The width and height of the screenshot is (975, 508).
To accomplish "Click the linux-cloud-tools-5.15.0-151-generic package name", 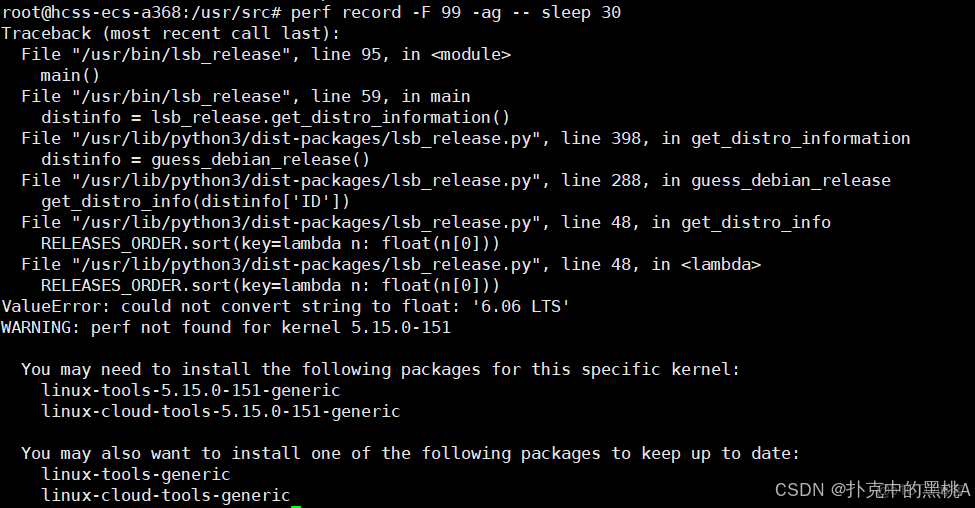I will click(x=220, y=411).
